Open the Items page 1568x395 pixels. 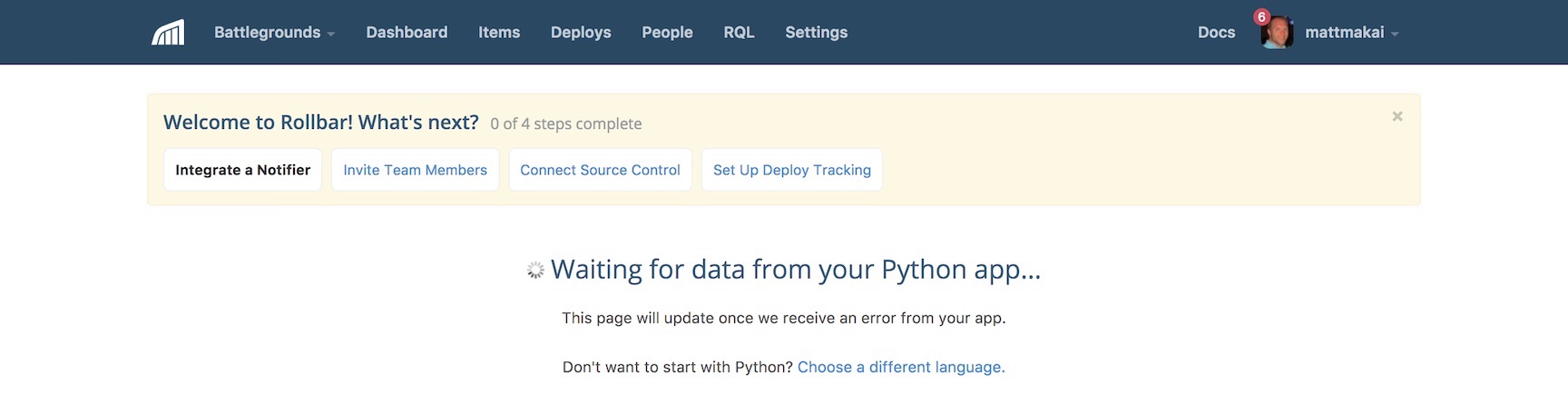click(x=499, y=33)
